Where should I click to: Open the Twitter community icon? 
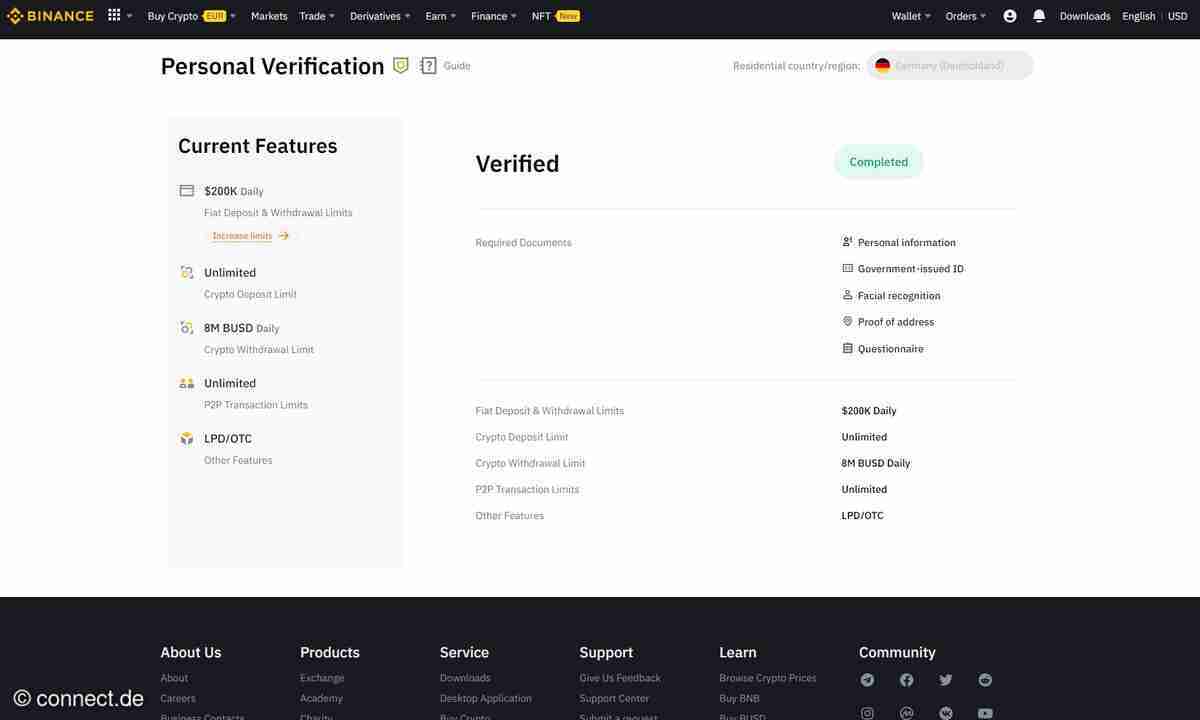coord(946,680)
